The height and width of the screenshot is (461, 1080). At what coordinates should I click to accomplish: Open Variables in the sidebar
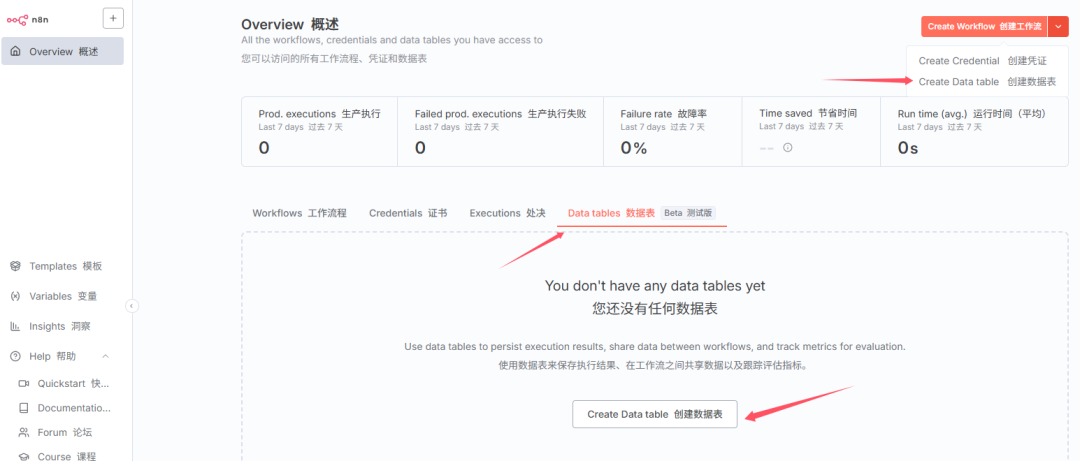click(63, 296)
